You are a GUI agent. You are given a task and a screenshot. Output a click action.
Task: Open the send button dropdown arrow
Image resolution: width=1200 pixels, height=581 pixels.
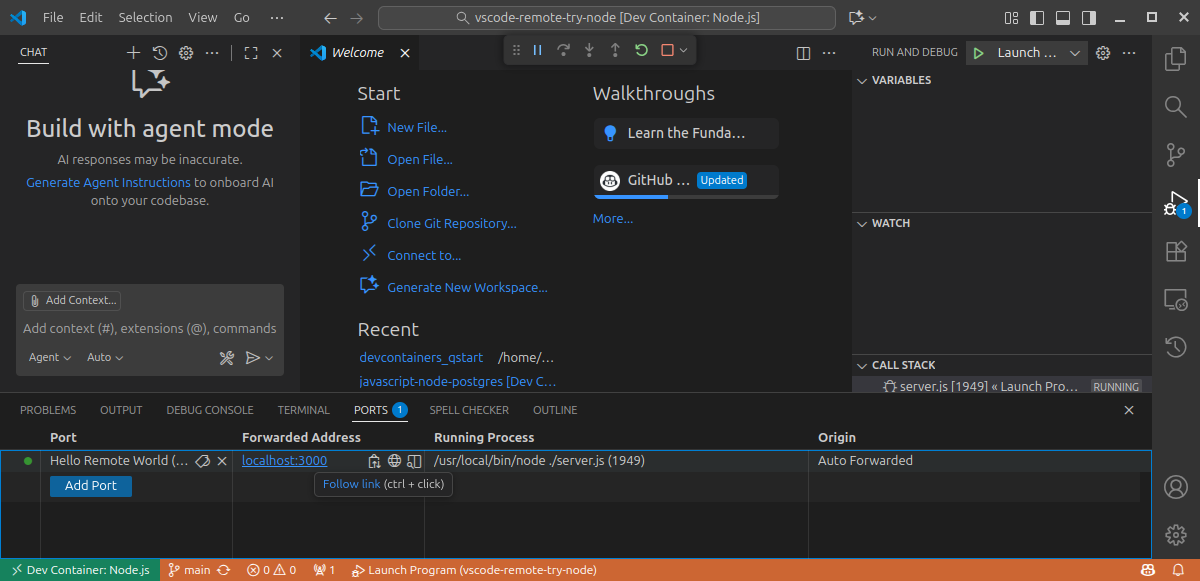tap(269, 358)
